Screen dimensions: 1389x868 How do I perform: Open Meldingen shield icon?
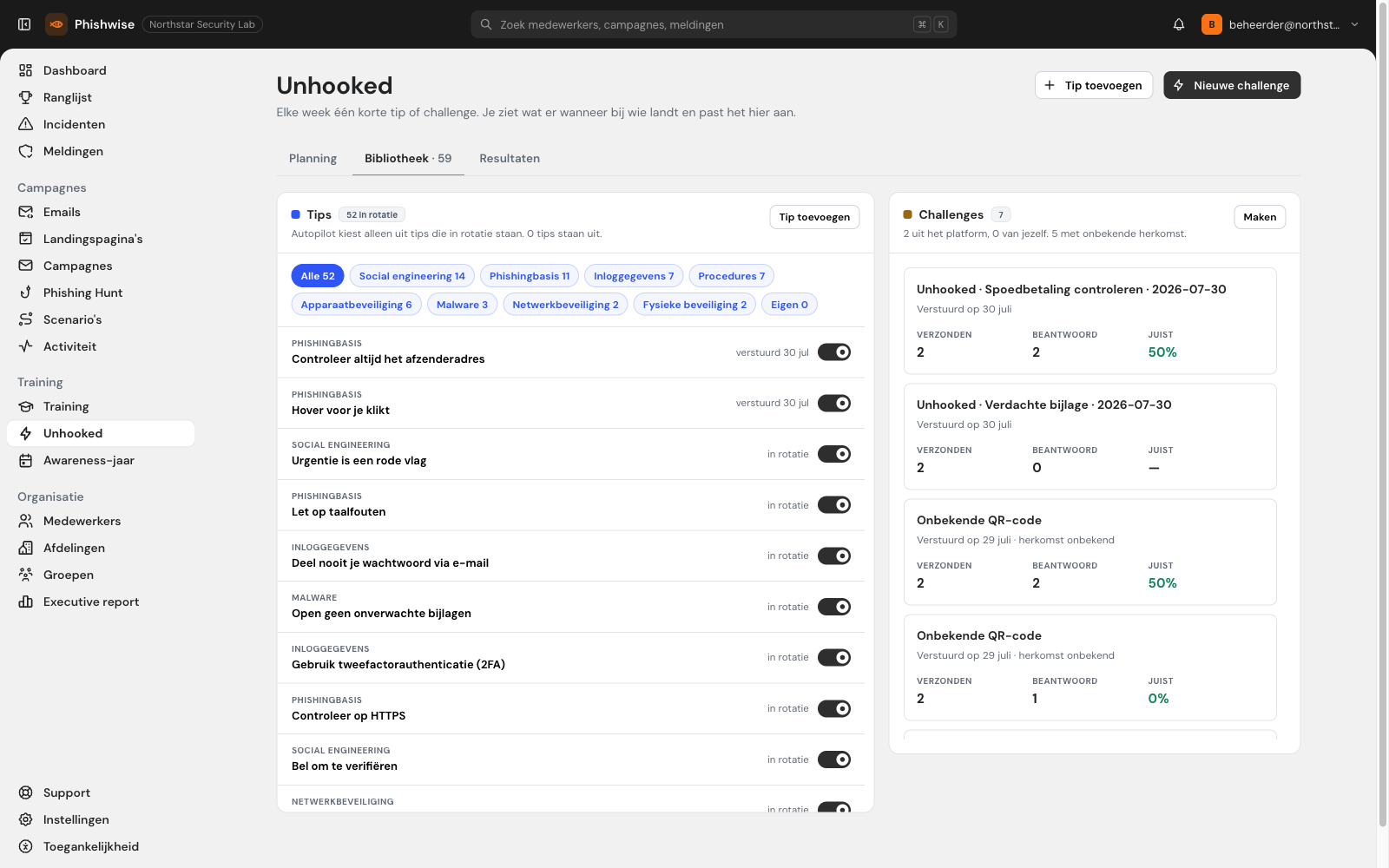[26, 151]
